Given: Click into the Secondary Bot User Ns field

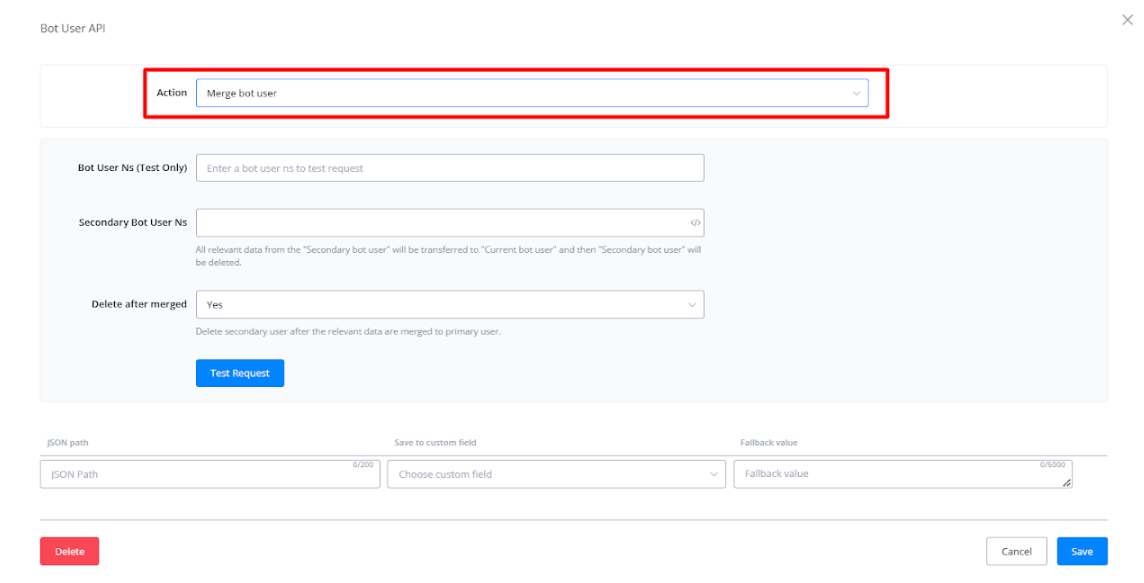Looking at the screenshot, I should pos(440,223).
